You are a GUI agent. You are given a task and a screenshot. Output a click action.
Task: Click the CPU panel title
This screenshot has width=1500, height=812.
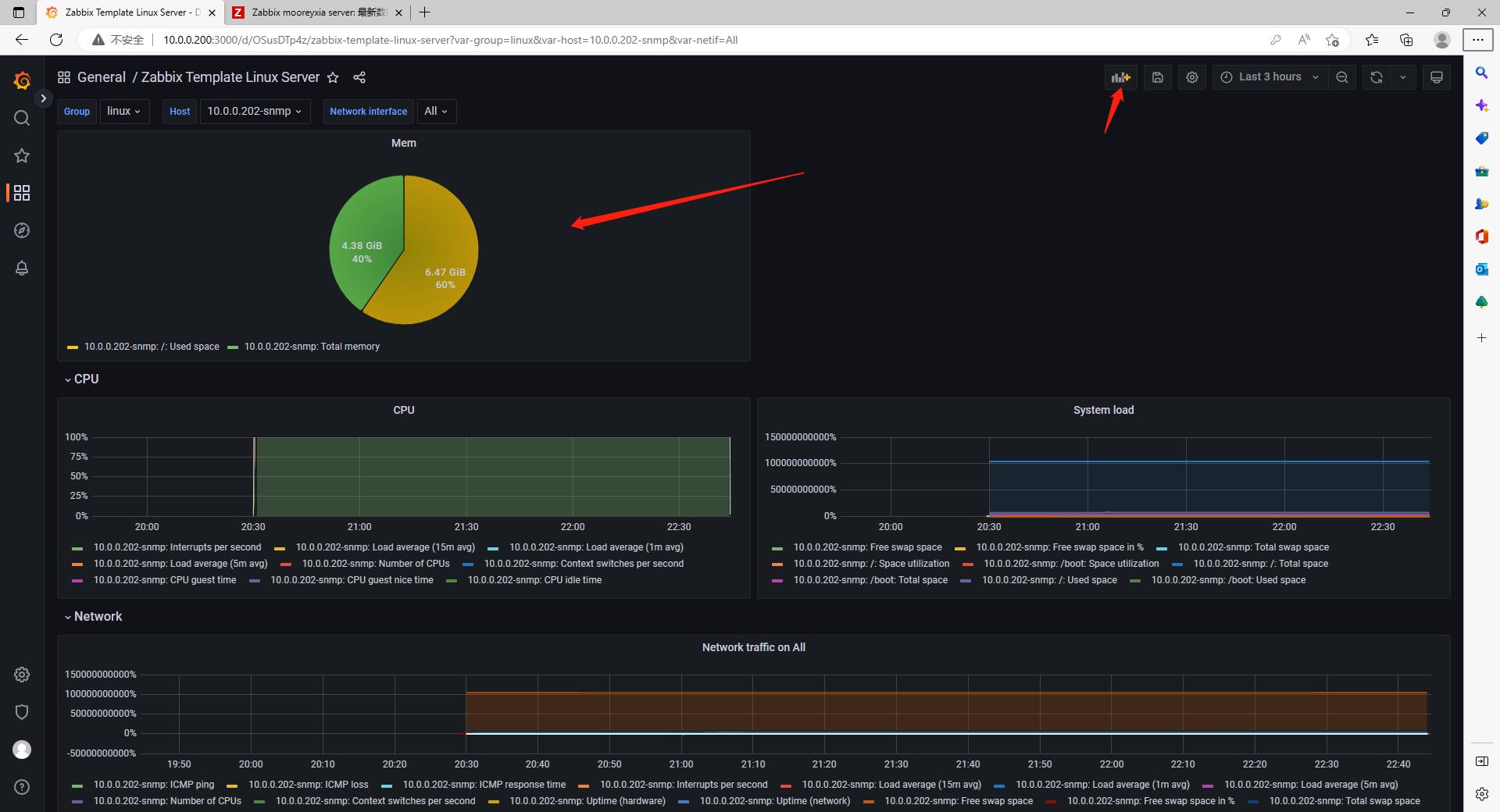coord(404,410)
